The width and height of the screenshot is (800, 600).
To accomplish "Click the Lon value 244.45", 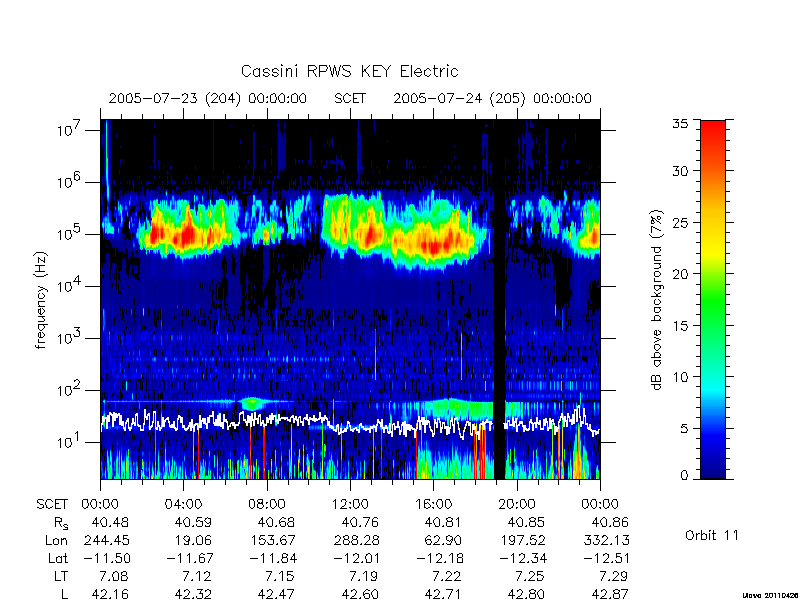I will [106, 540].
